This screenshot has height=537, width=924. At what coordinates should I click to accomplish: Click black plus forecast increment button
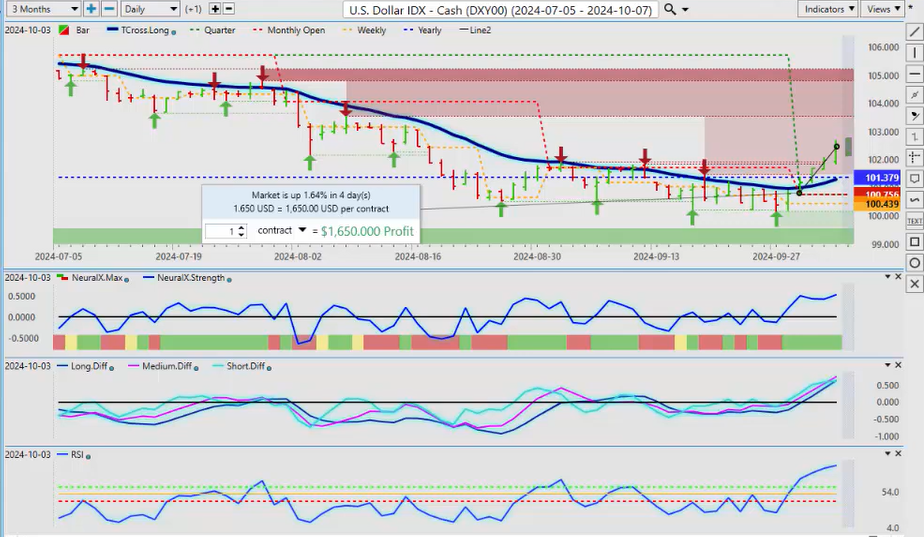(215, 9)
